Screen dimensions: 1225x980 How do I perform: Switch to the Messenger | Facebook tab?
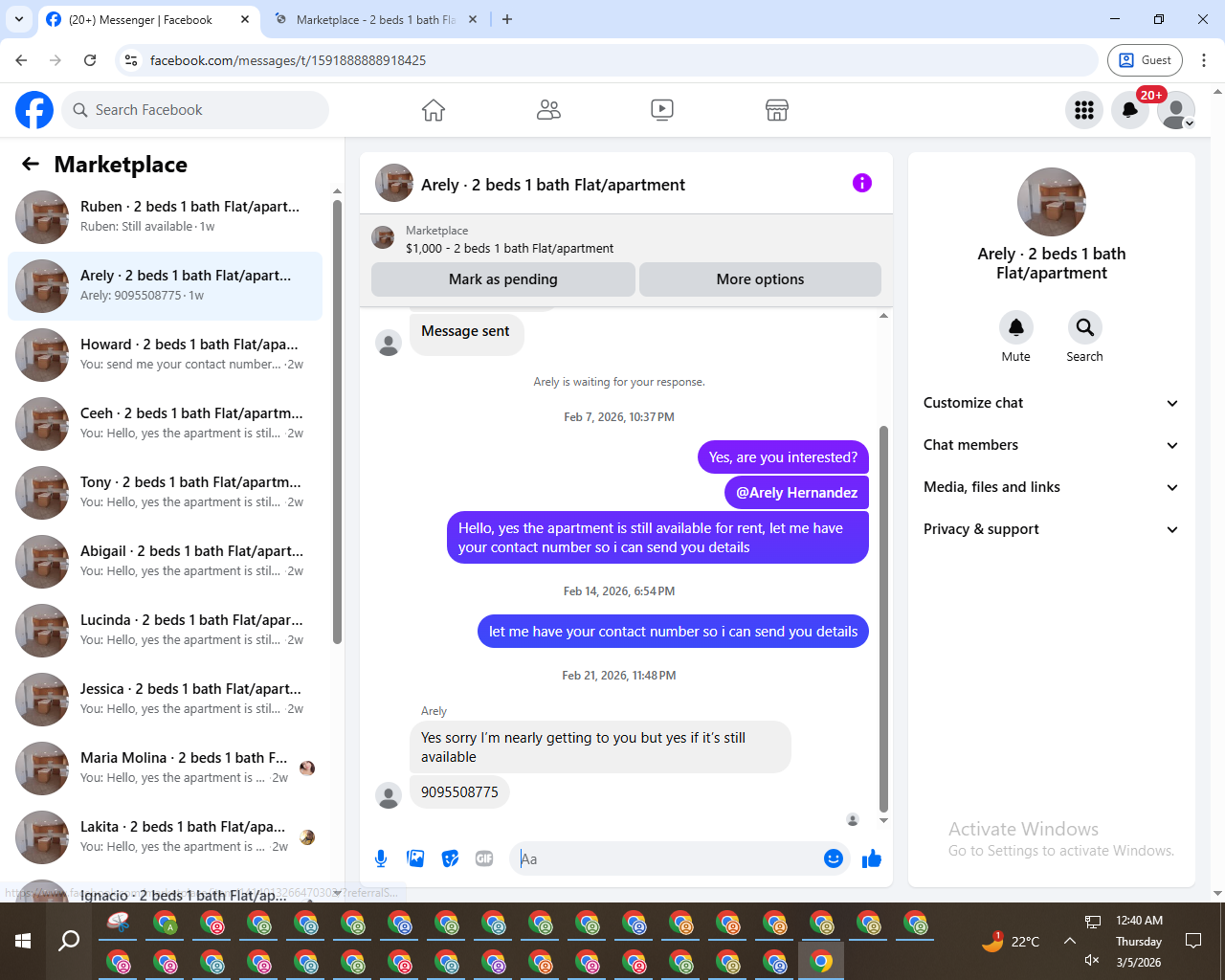tap(148, 19)
